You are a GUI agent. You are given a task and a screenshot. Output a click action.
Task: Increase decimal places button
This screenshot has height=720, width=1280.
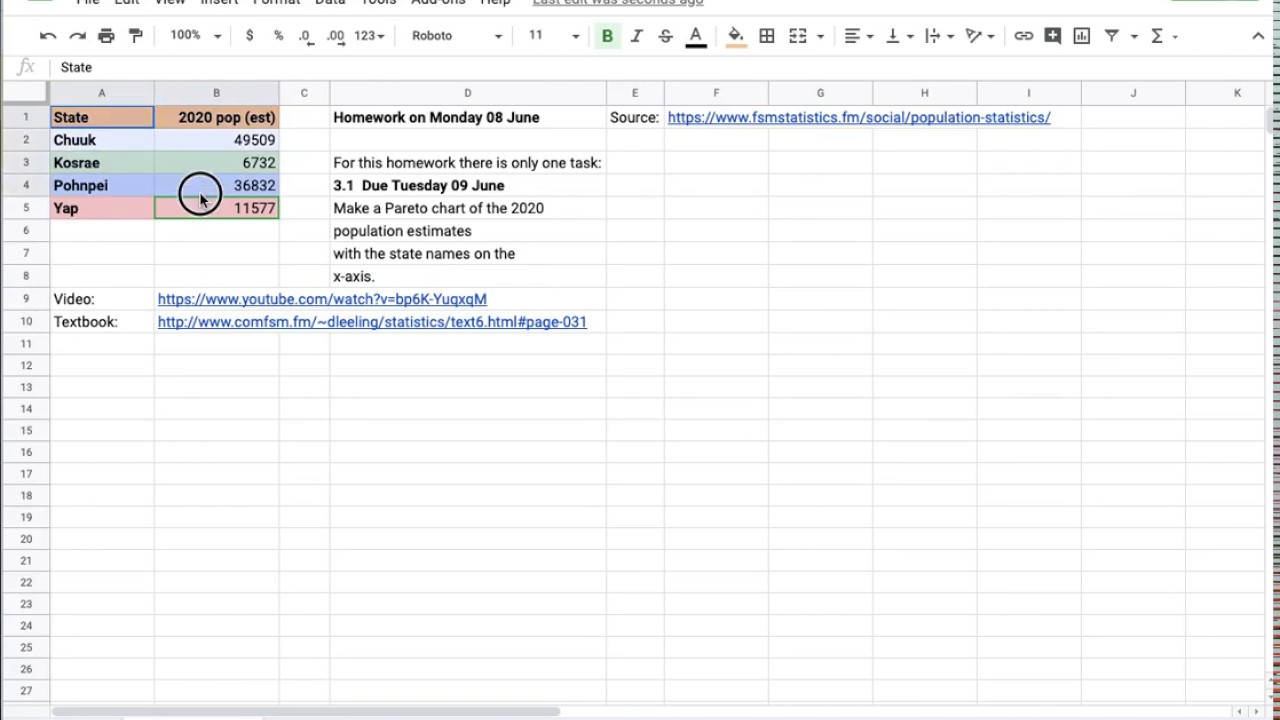[x=336, y=36]
